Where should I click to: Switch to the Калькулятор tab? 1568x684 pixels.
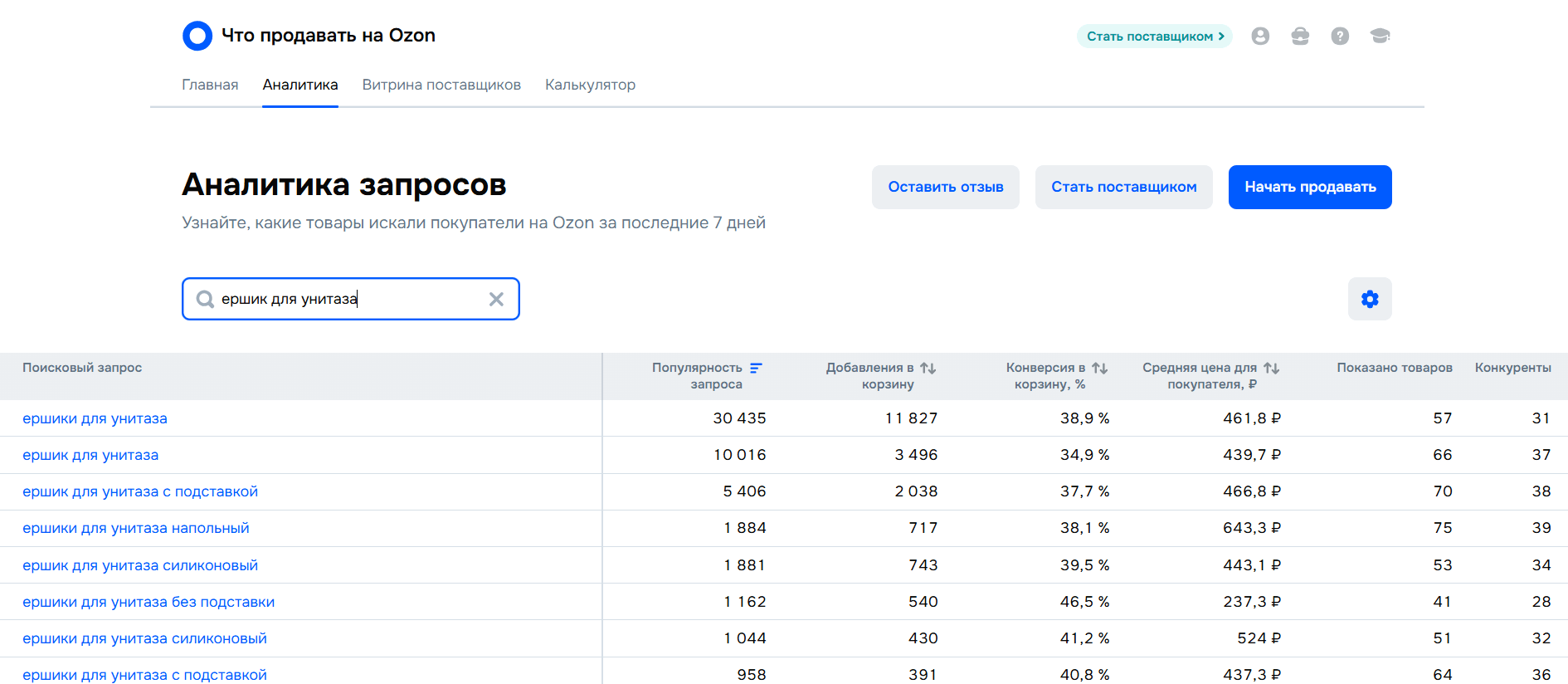(590, 85)
